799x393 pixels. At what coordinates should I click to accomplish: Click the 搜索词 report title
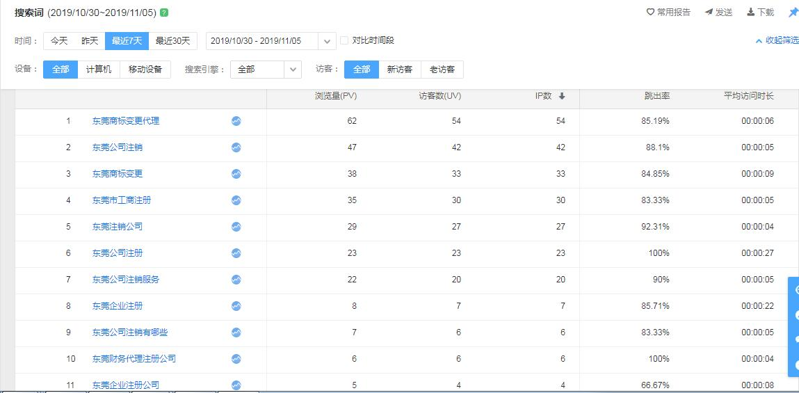tap(29, 13)
